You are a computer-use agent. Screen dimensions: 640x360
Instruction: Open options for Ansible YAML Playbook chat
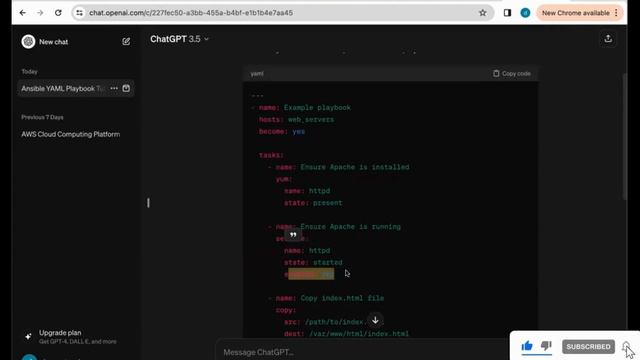(x=114, y=88)
